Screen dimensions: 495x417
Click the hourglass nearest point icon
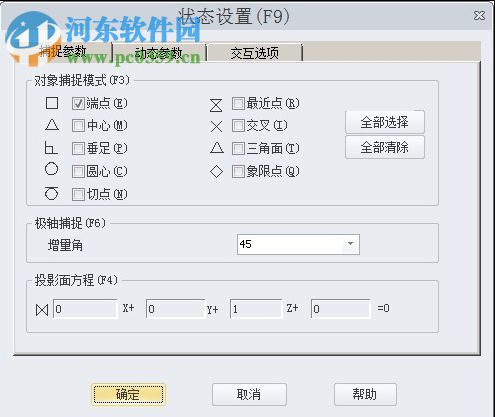pyautogui.click(x=216, y=105)
